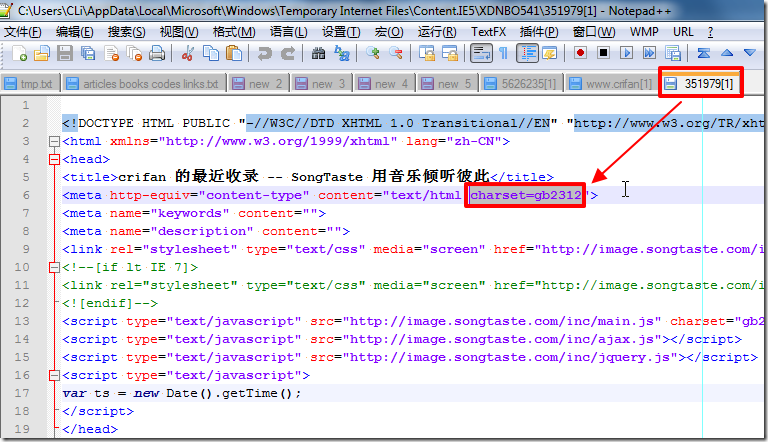
Task: Click the highlighted charset=gb2312 text
Action: coord(526,196)
